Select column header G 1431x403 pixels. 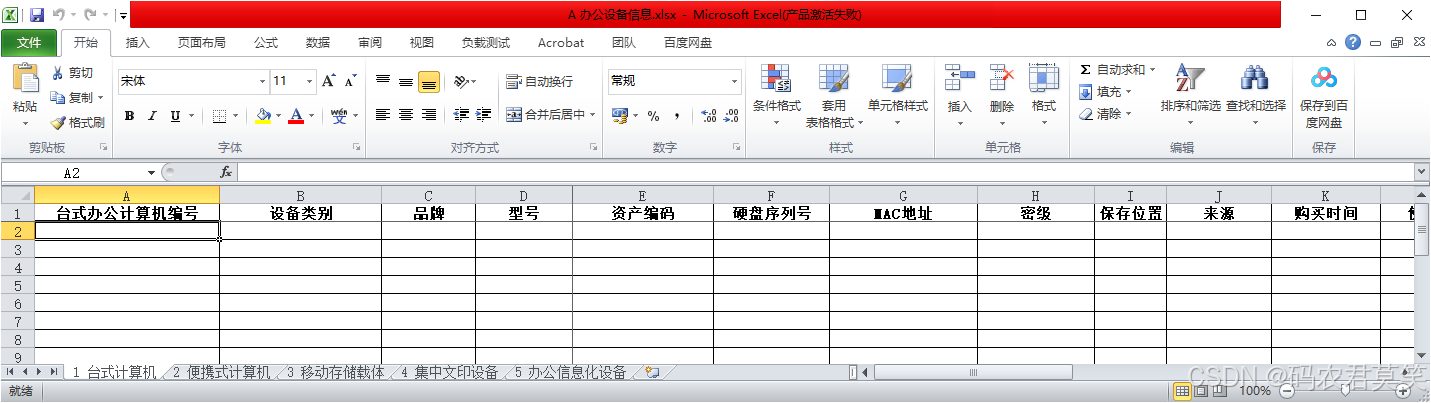point(903,195)
